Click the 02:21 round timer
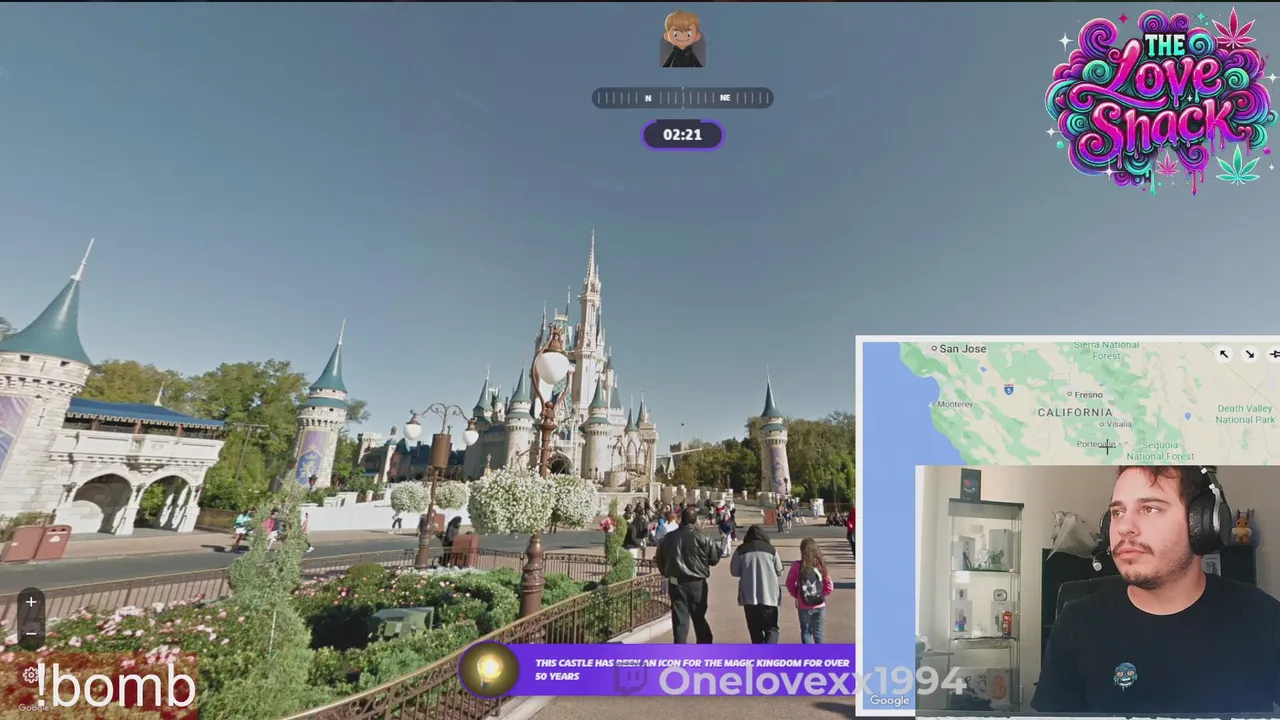Viewport: 1280px width, 720px height. coord(683,135)
